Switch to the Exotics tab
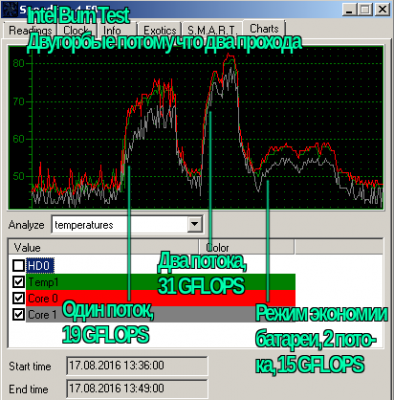The height and width of the screenshot is (400, 394). click(x=159, y=30)
